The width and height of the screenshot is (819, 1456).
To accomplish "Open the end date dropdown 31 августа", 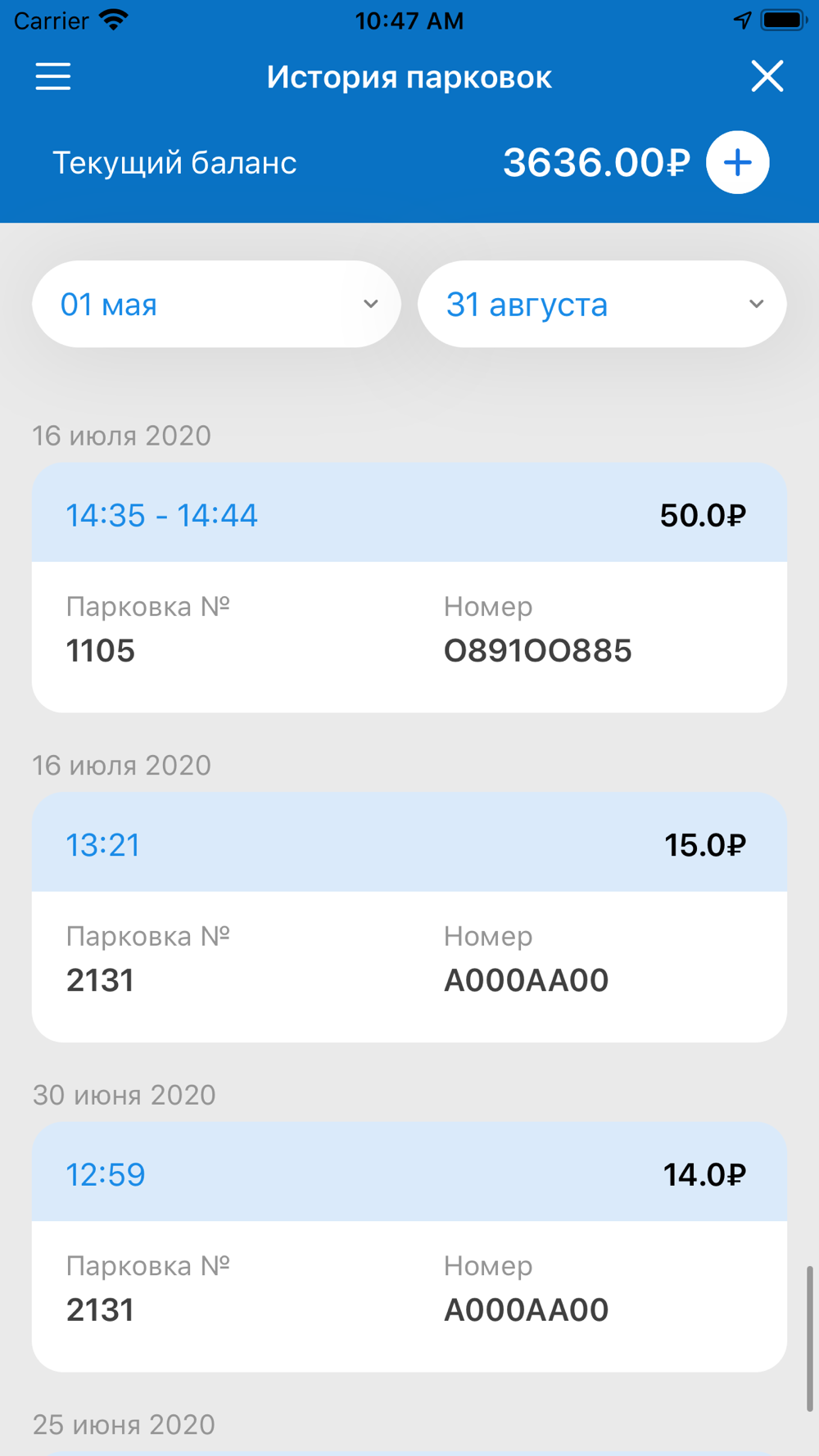I will pos(602,304).
